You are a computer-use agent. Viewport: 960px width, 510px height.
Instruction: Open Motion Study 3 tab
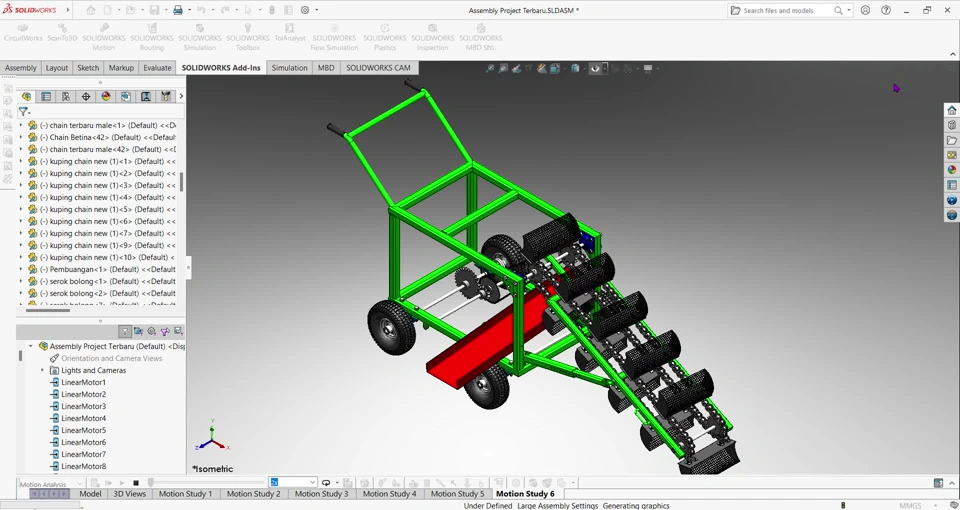(x=321, y=493)
